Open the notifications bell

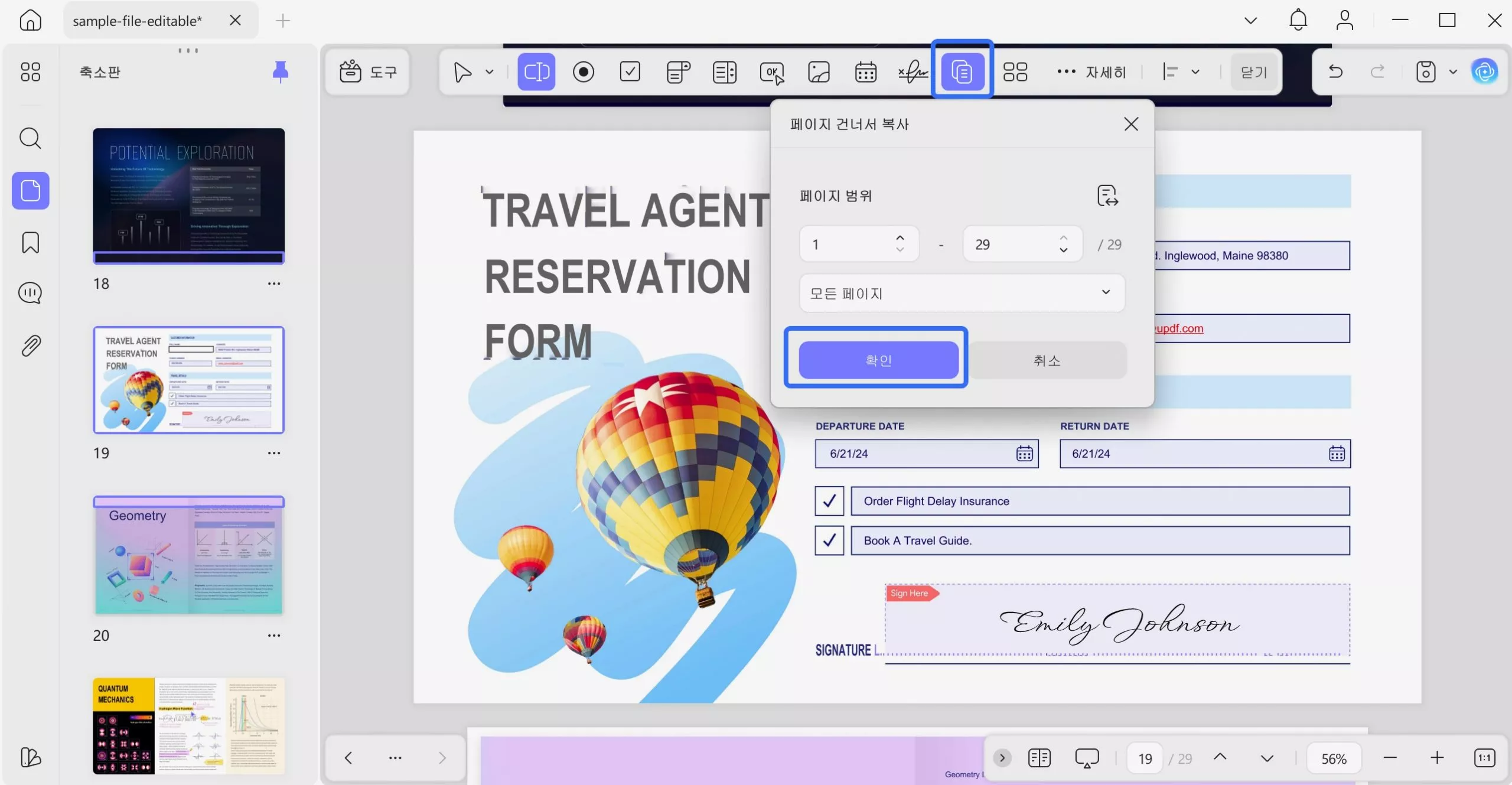1298,20
